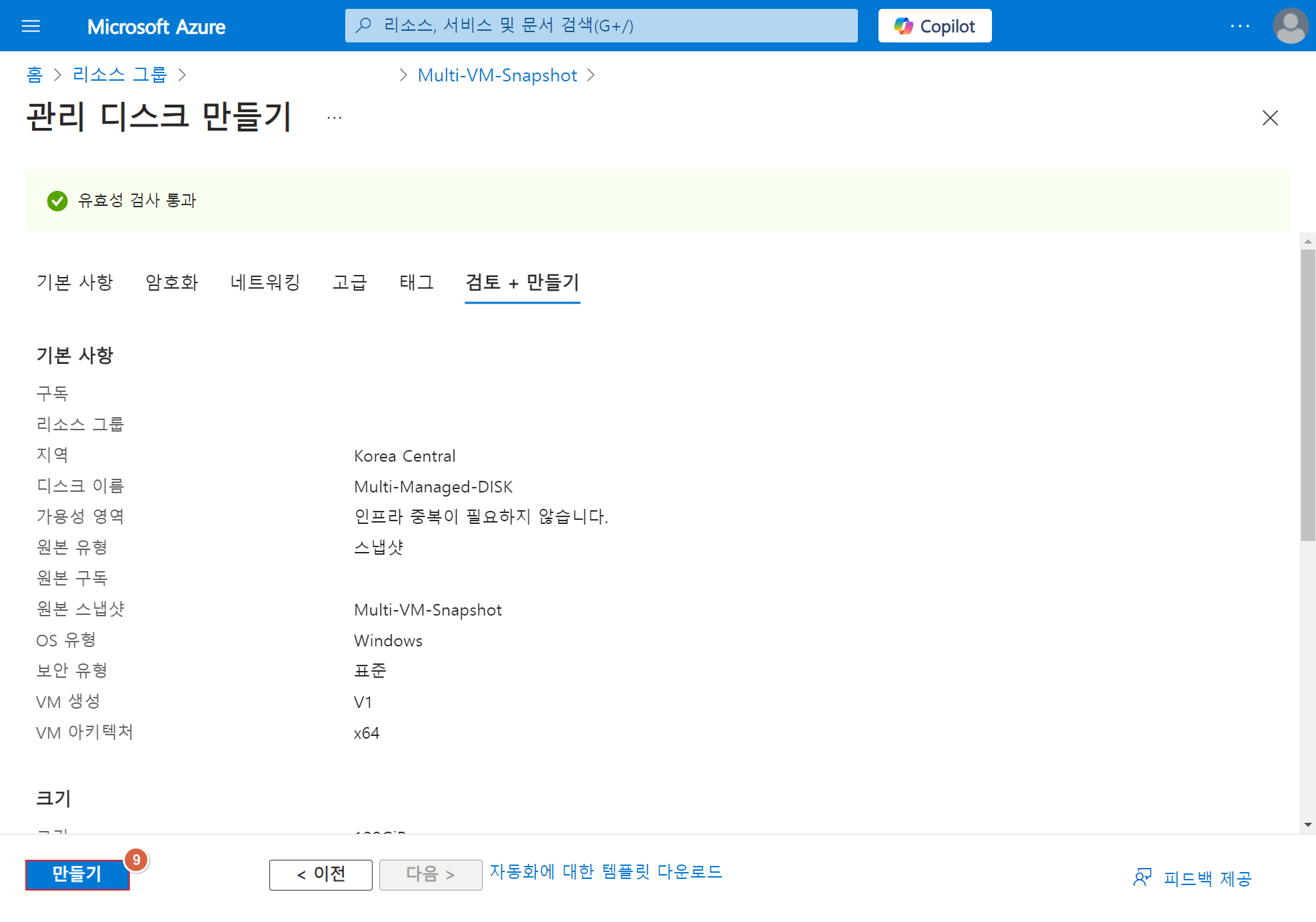1316x922 pixels.
Task: Switch to the 암호화 tab
Action: click(172, 282)
